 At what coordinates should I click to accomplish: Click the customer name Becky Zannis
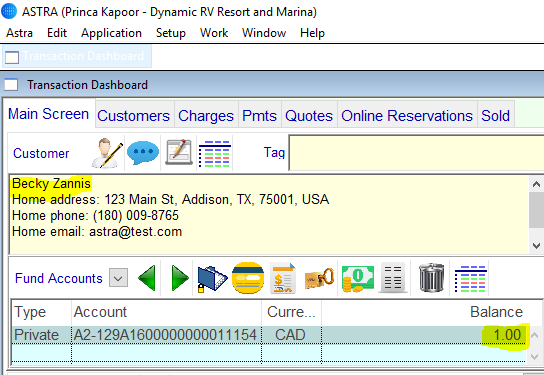pos(51,183)
